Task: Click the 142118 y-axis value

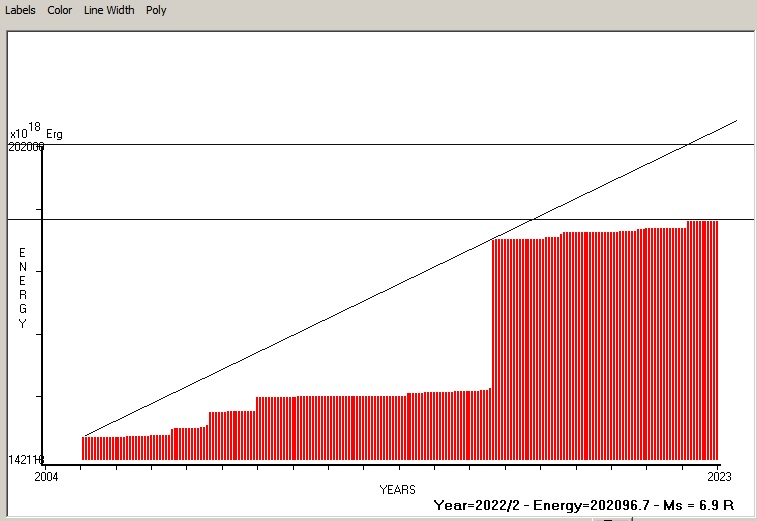Action: (26, 460)
